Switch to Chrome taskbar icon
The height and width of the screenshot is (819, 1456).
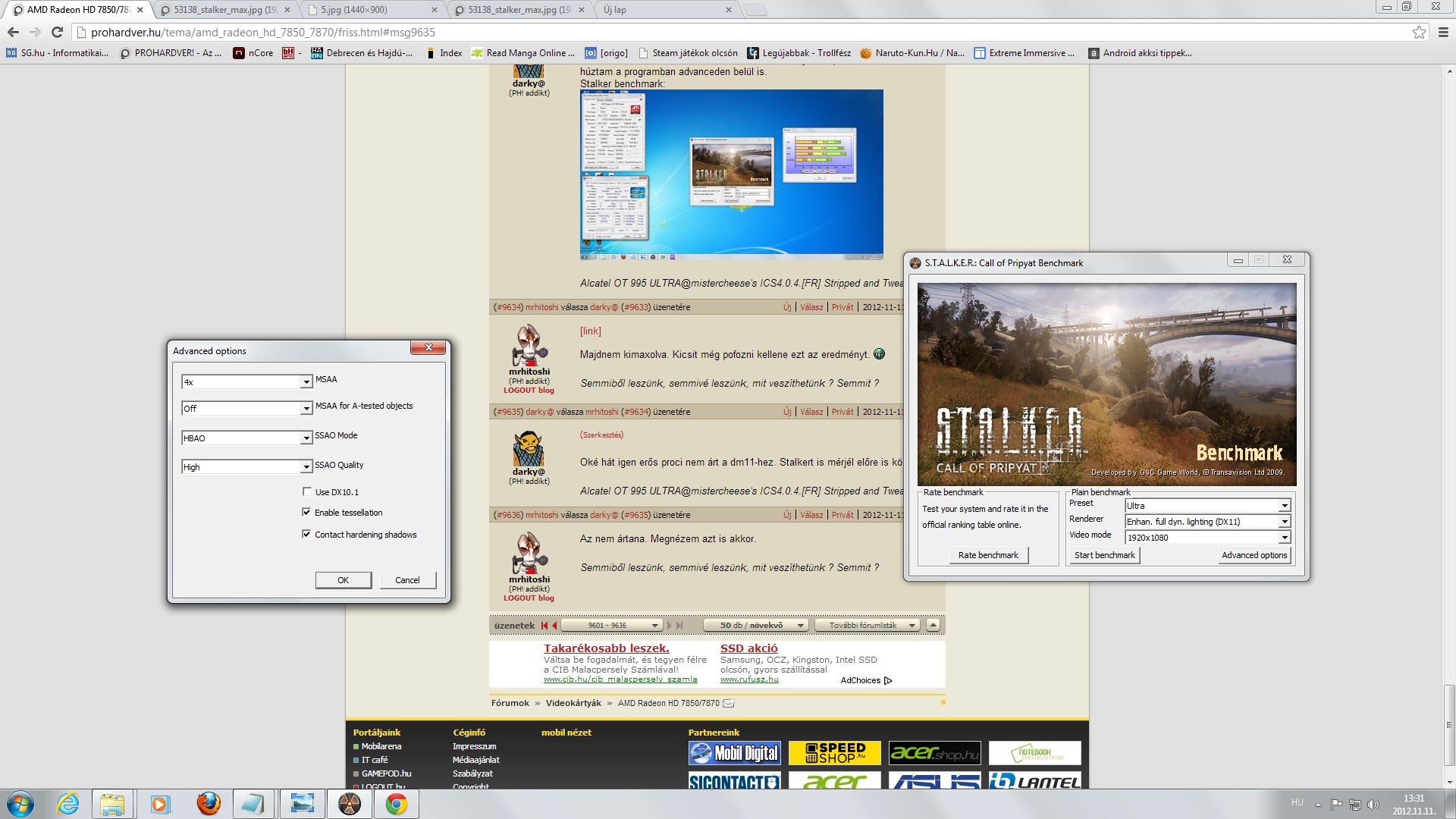pyautogui.click(x=396, y=804)
